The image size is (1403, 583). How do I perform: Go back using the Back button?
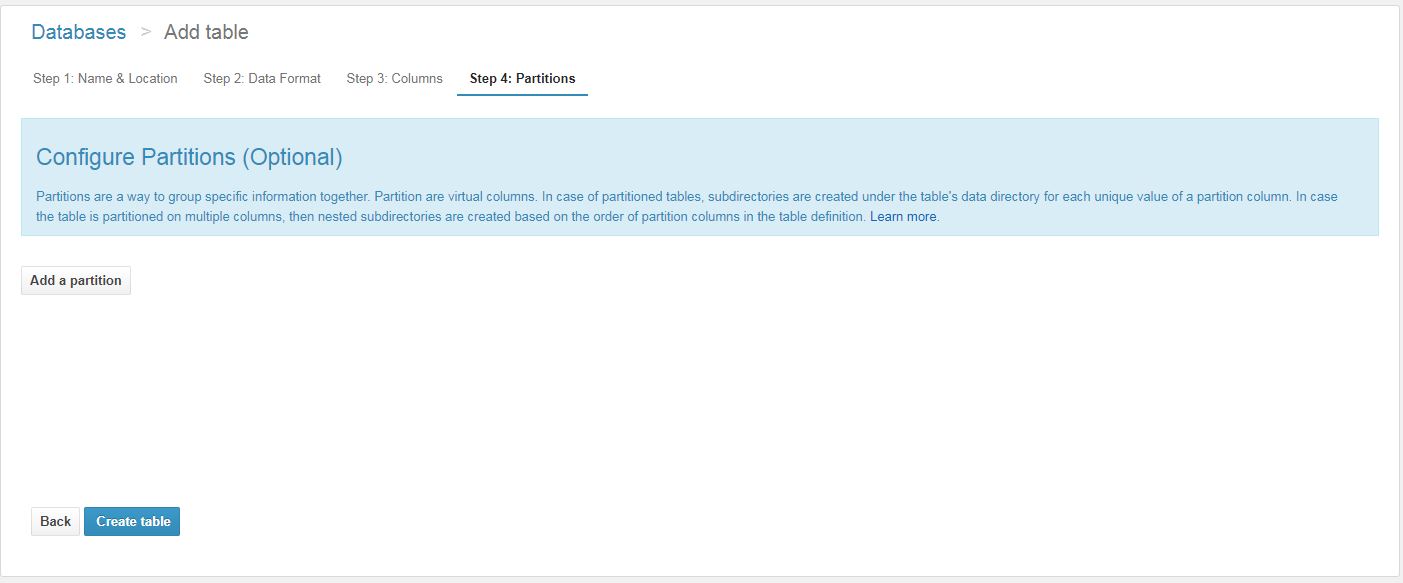(55, 521)
